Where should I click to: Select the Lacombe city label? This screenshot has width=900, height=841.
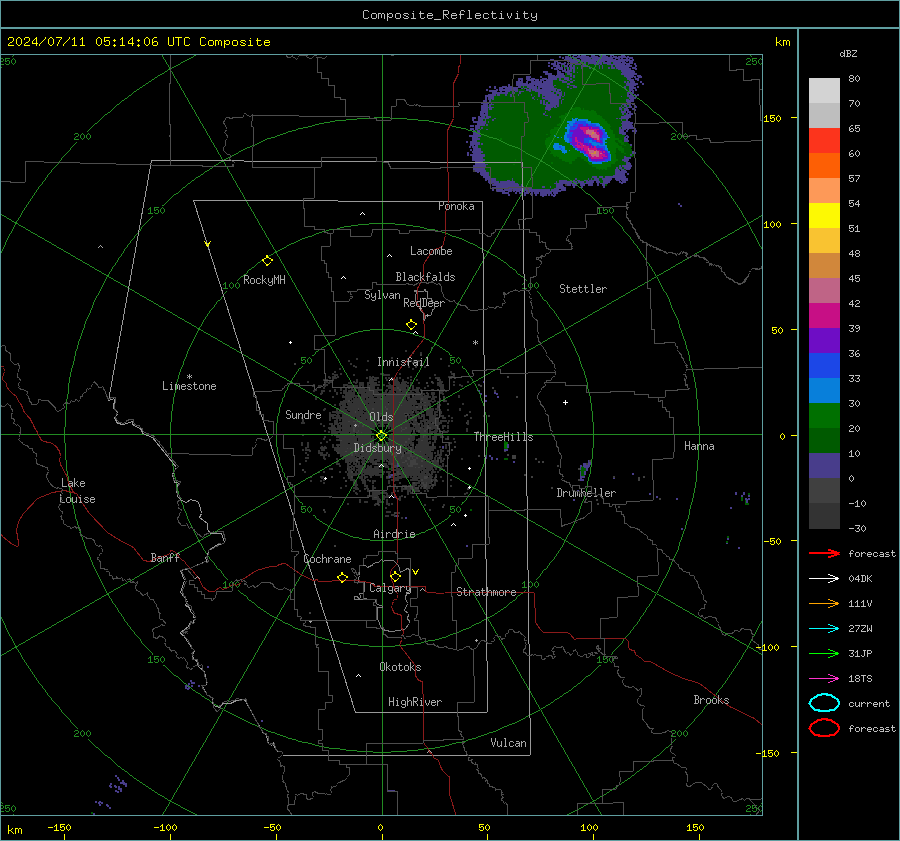431,251
